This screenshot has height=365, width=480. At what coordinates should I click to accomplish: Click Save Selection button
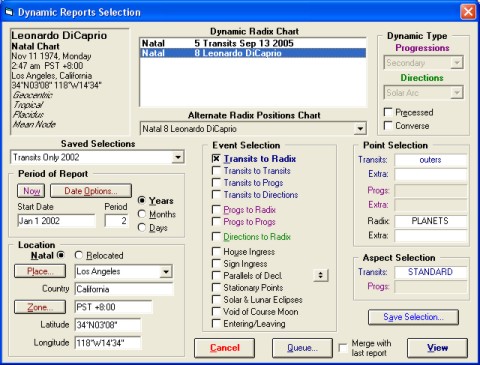click(413, 317)
